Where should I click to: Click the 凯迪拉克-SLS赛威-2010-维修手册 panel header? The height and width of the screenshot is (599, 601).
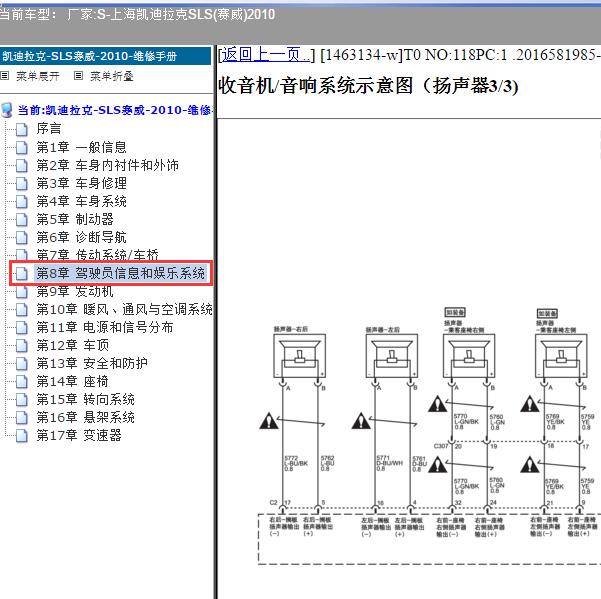105,56
